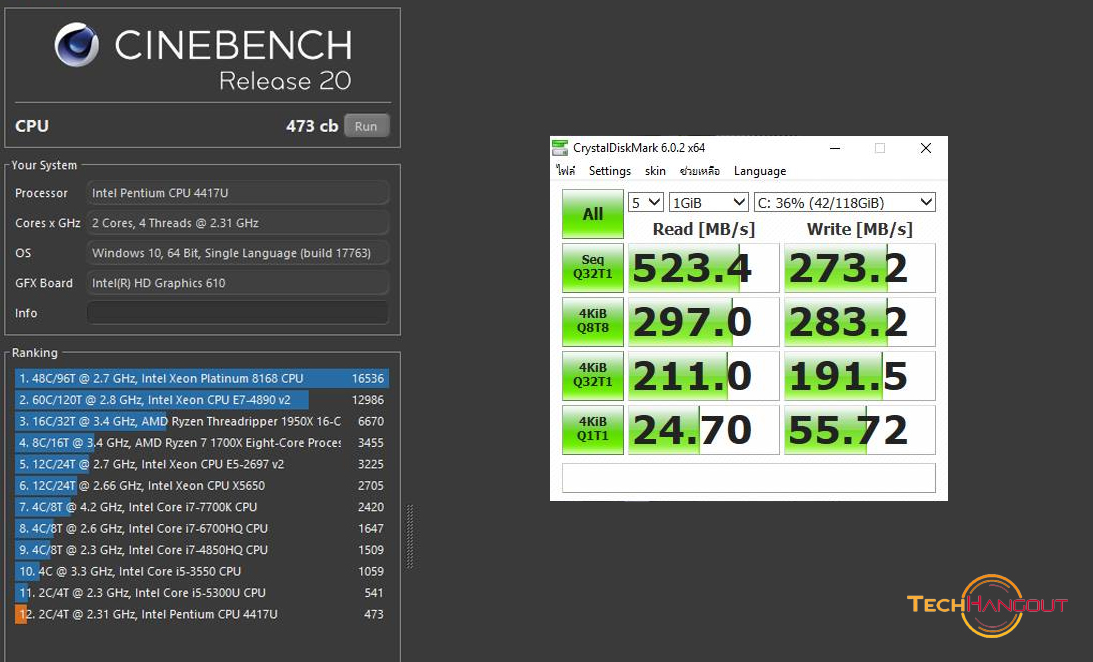Select ranking row 12 Intel Pentium CPU 4417U
The height and width of the screenshot is (662, 1093).
[201, 615]
